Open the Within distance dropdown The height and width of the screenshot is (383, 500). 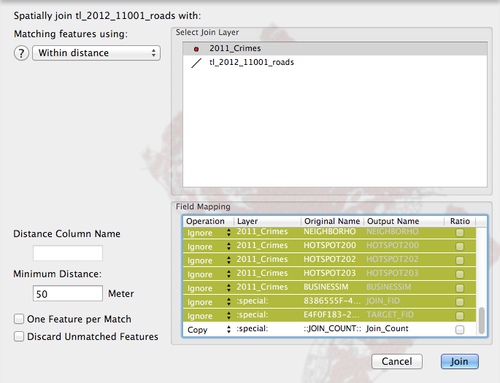pos(96,53)
